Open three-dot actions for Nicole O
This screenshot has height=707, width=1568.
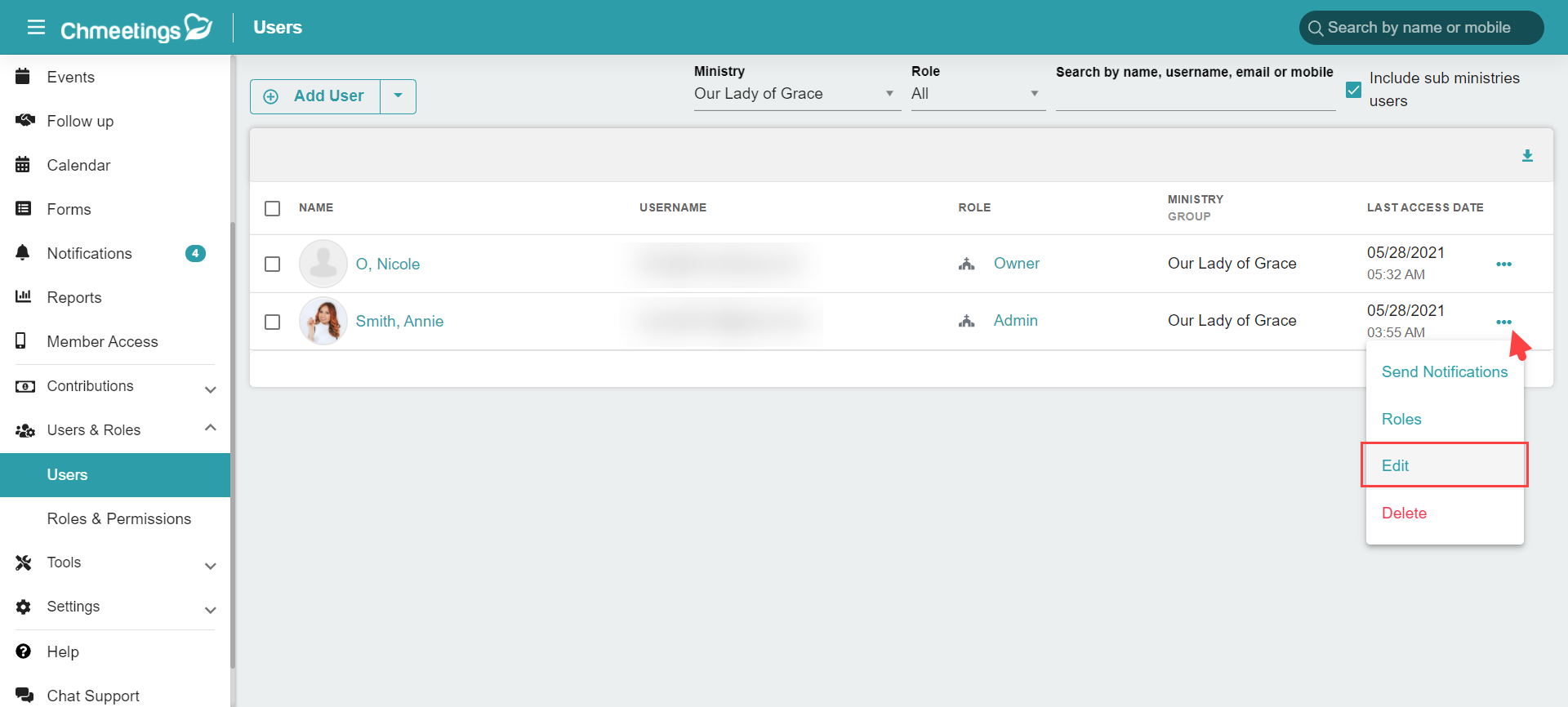[1503, 265]
